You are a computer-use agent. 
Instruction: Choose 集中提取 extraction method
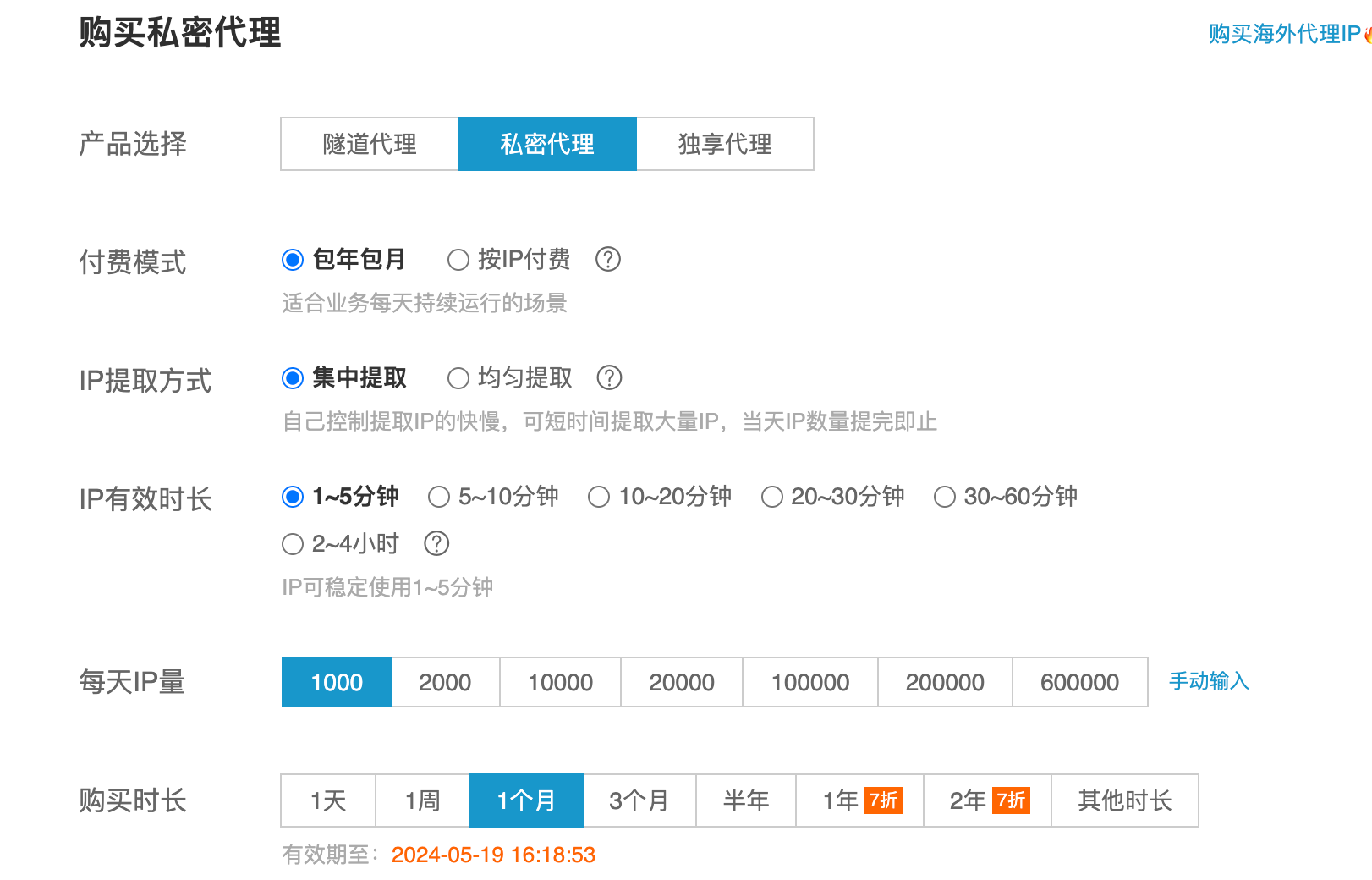tap(293, 378)
